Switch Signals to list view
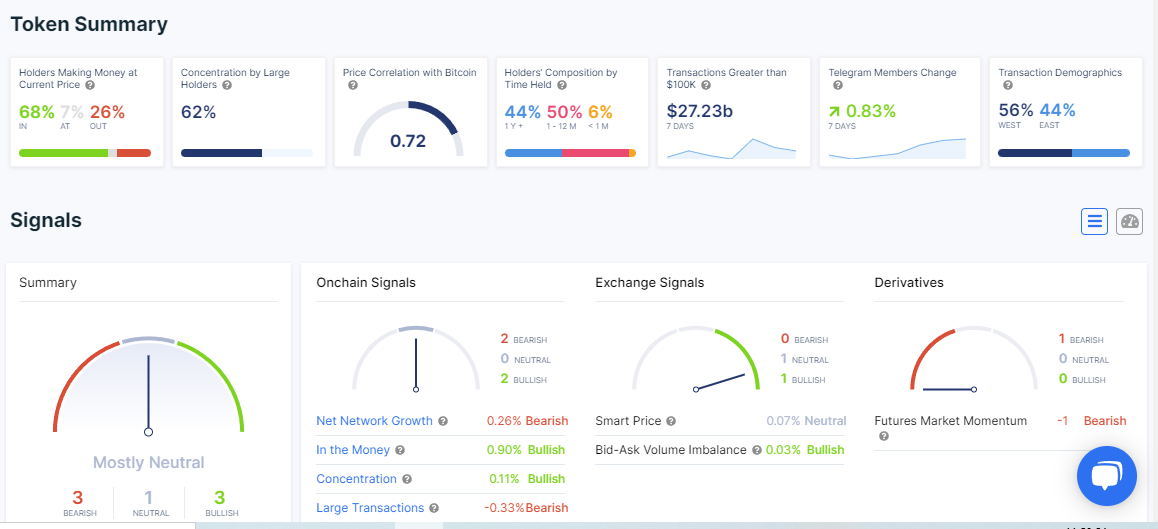 pyautogui.click(x=1094, y=221)
